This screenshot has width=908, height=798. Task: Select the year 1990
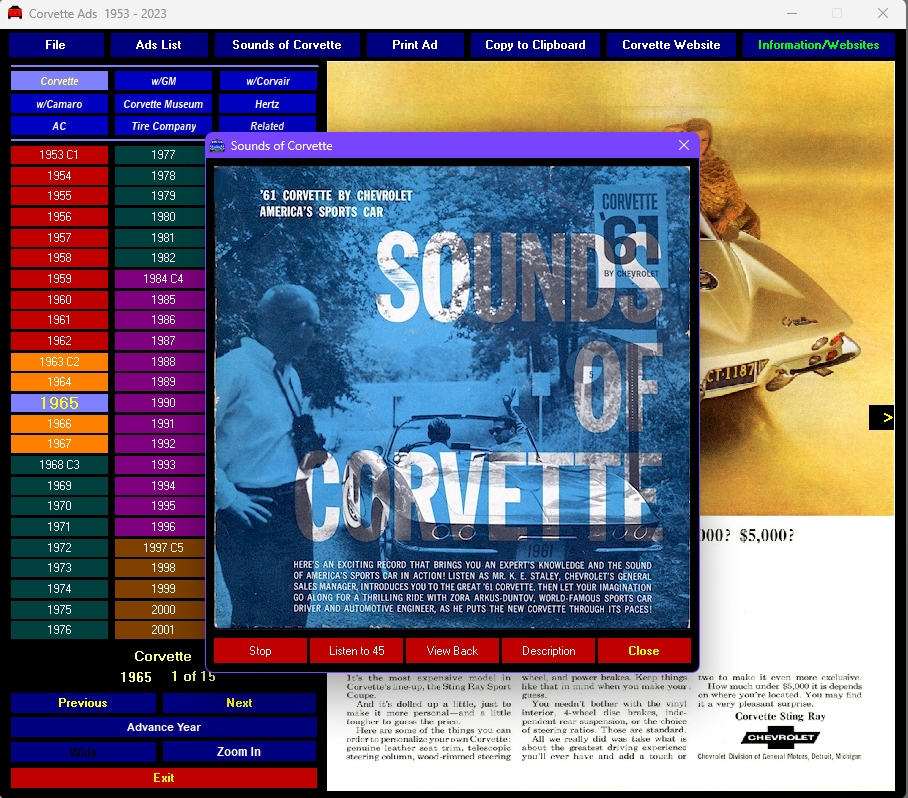click(160, 403)
